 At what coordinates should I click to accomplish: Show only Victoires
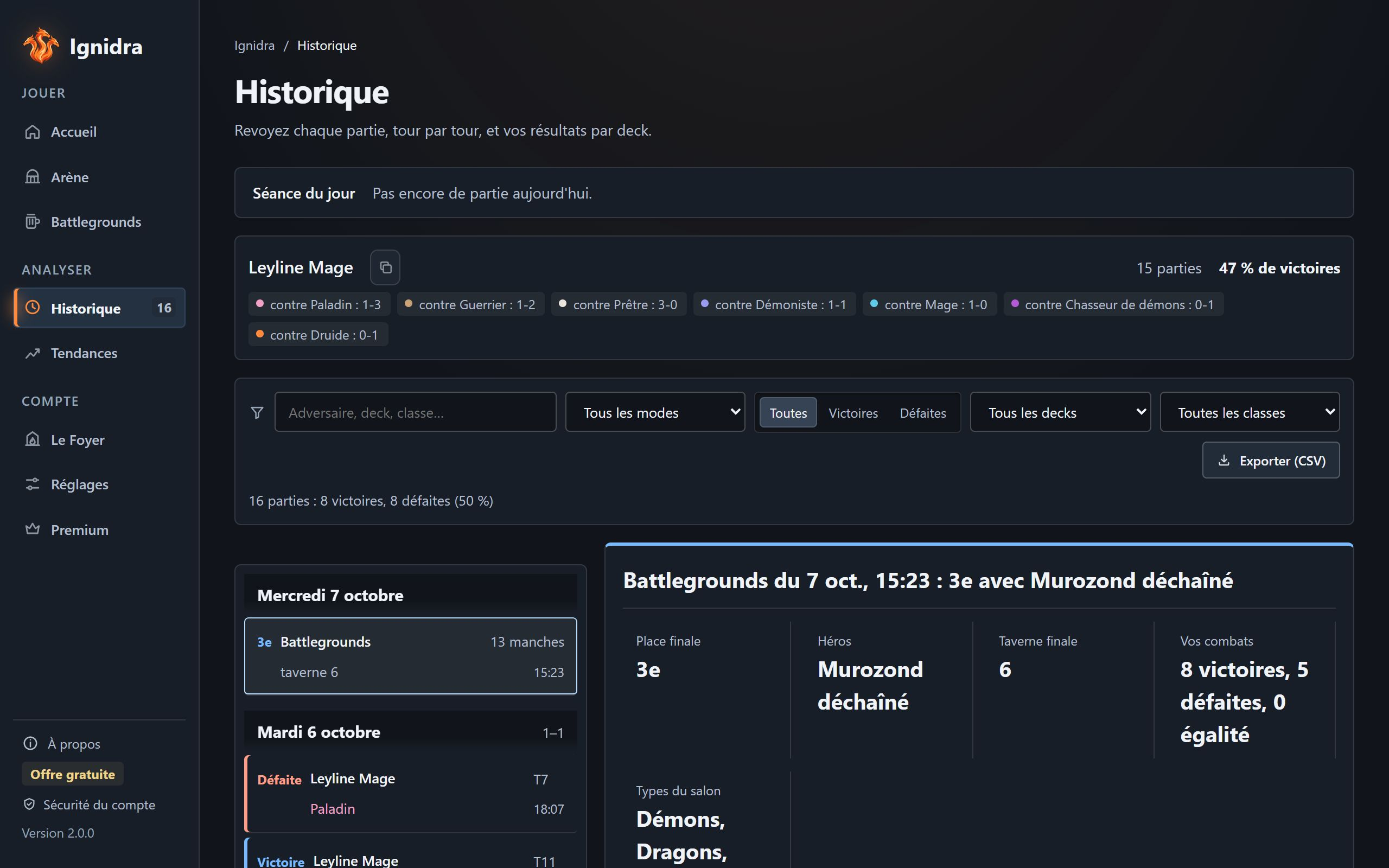[853, 413]
